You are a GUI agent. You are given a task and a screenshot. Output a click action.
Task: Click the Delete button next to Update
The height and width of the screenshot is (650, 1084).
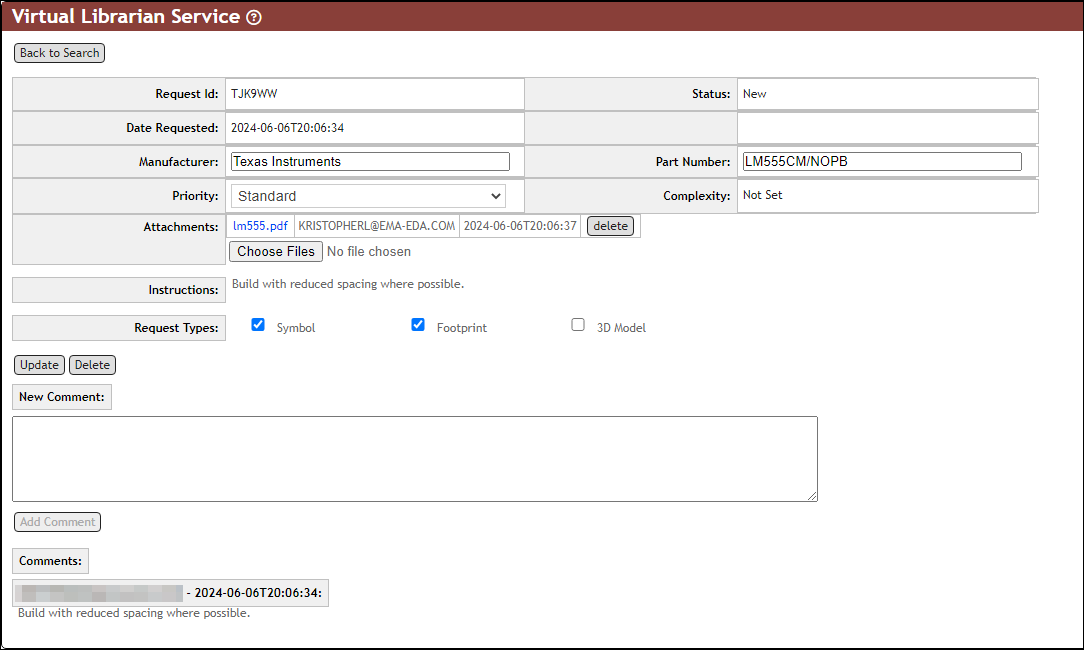(92, 364)
